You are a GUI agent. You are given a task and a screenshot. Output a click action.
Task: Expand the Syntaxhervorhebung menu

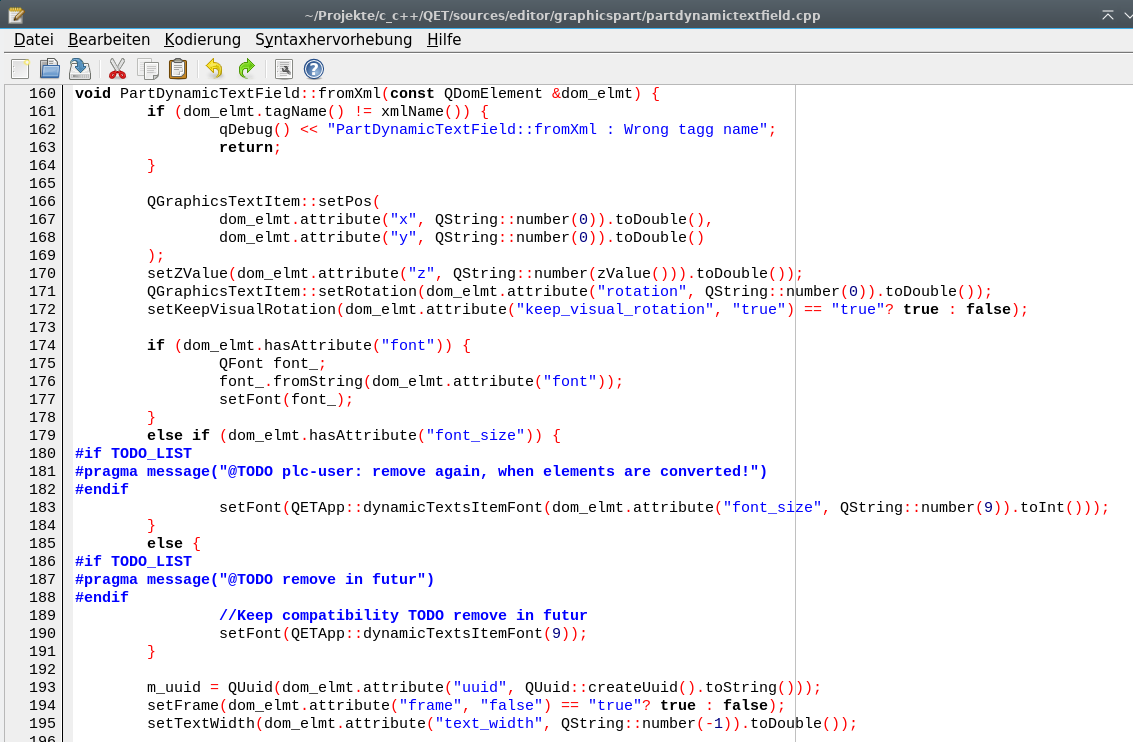tap(333, 40)
